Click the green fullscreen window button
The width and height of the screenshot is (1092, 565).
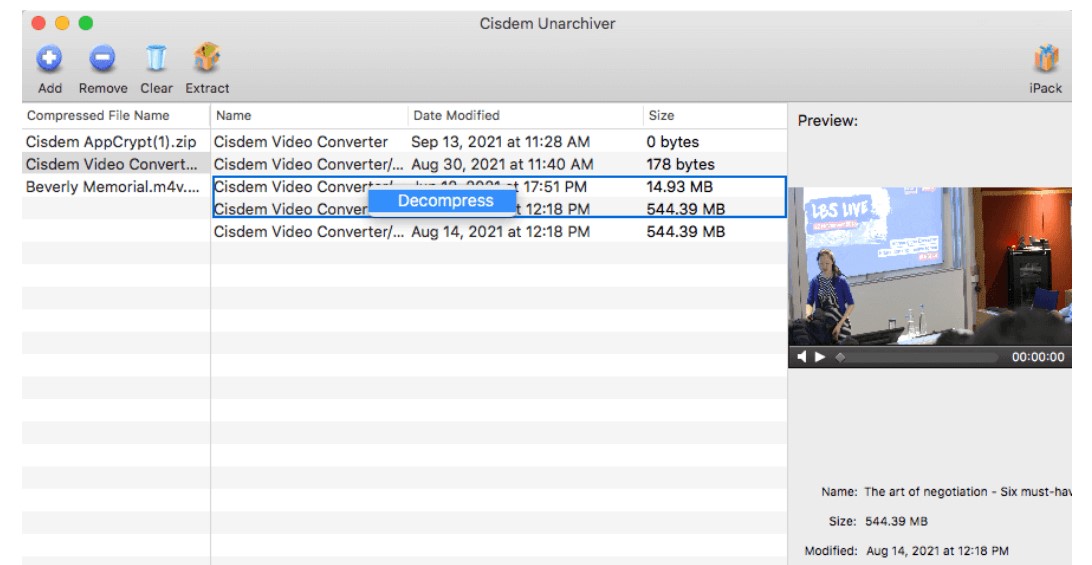86,22
